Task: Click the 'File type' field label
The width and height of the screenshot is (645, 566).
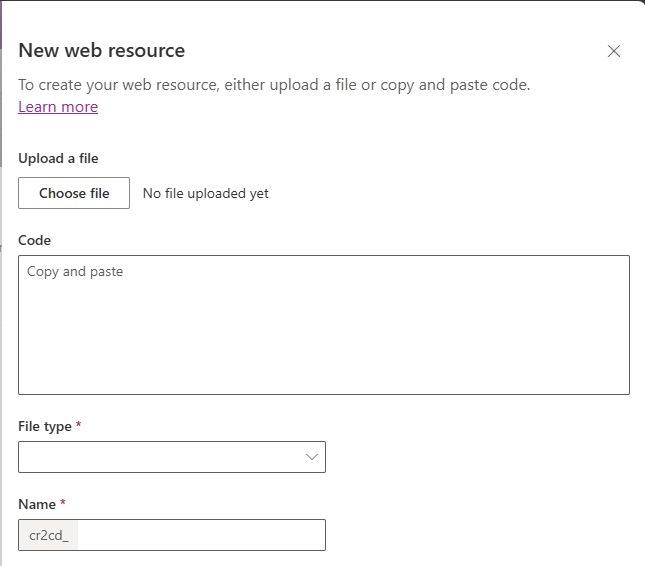Action: [45, 427]
